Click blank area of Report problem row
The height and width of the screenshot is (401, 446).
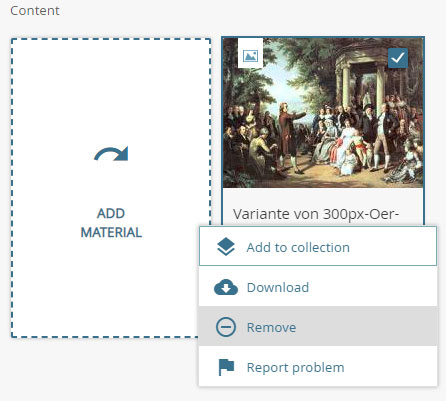pos(390,367)
